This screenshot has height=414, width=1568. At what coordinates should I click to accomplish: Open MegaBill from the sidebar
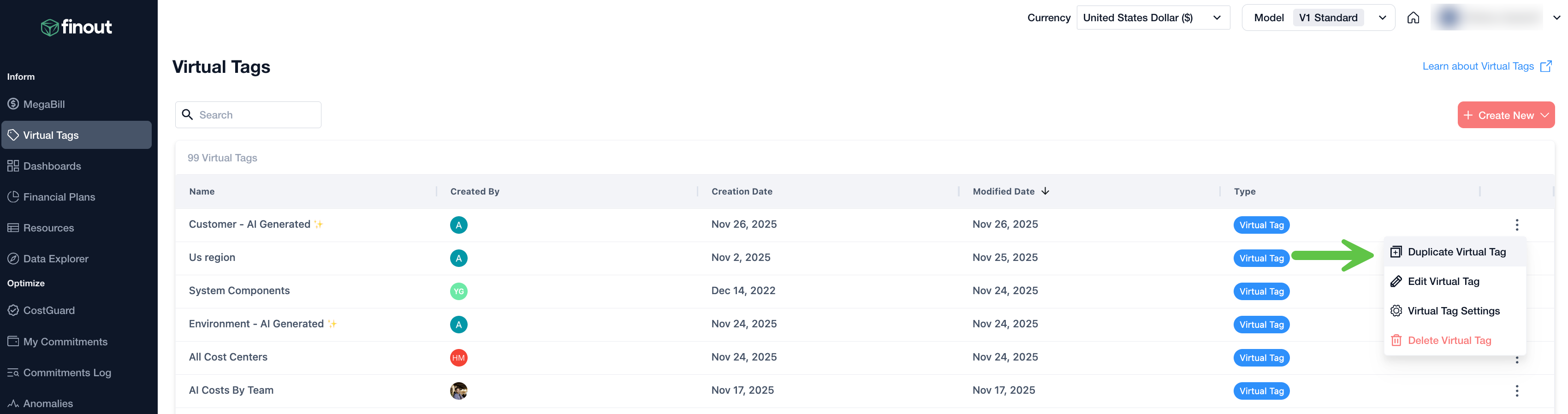point(44,104)
